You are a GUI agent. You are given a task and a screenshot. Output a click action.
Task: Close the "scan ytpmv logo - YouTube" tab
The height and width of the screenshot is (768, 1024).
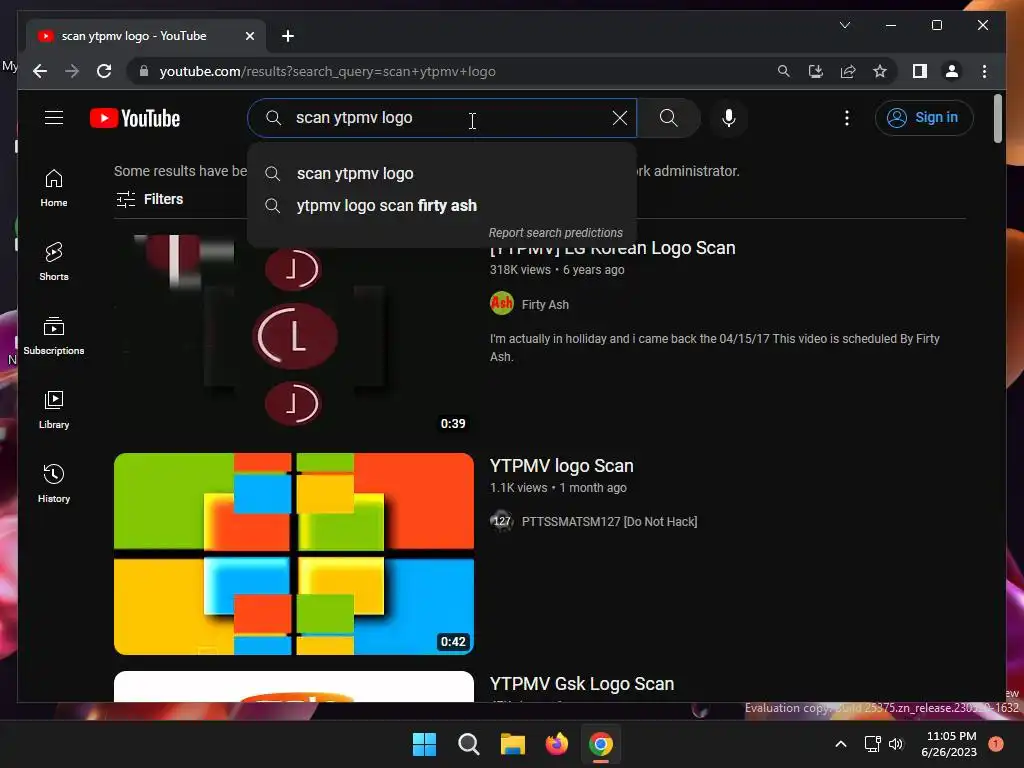pos(249,36)
